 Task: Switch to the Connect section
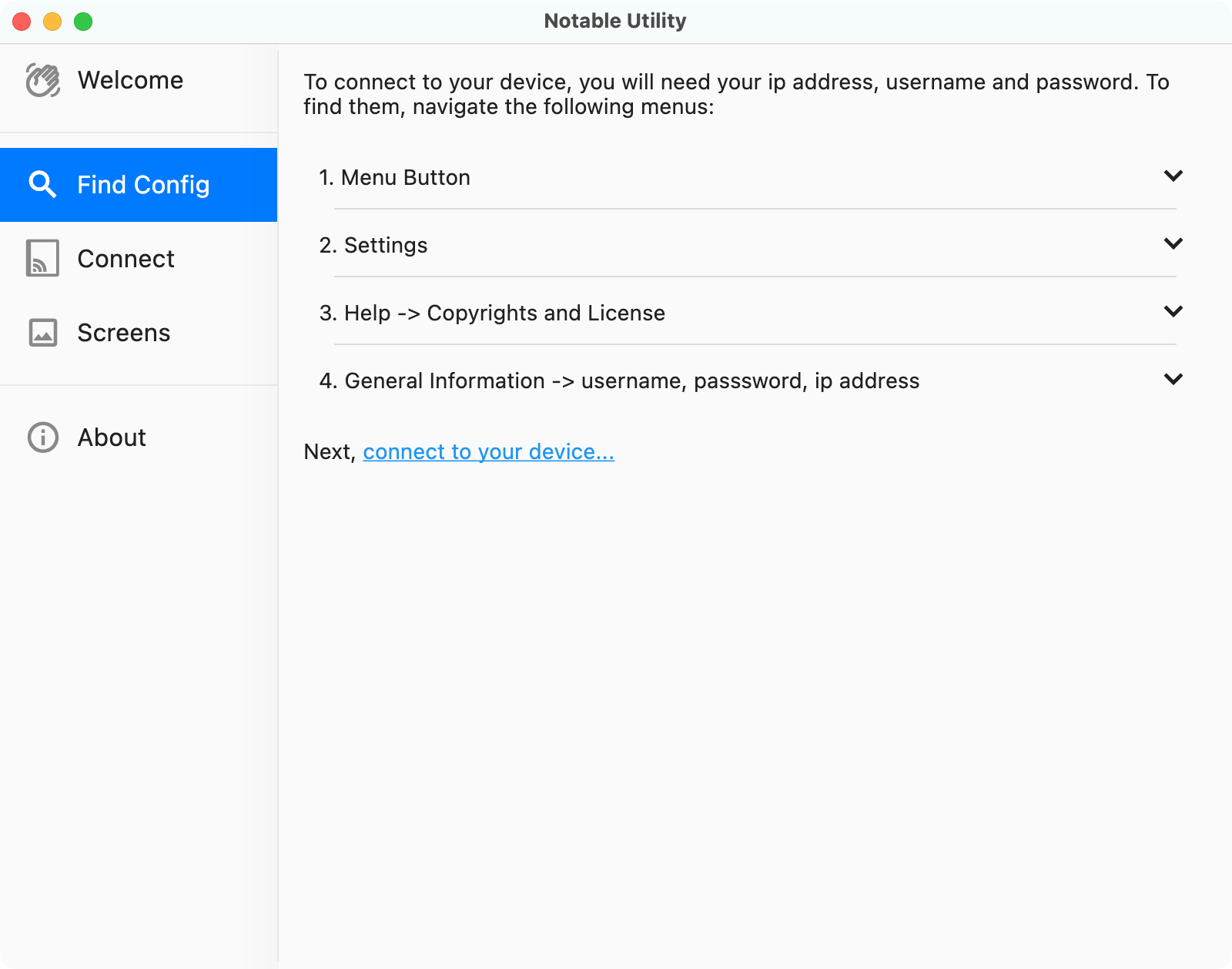(126, 258)
